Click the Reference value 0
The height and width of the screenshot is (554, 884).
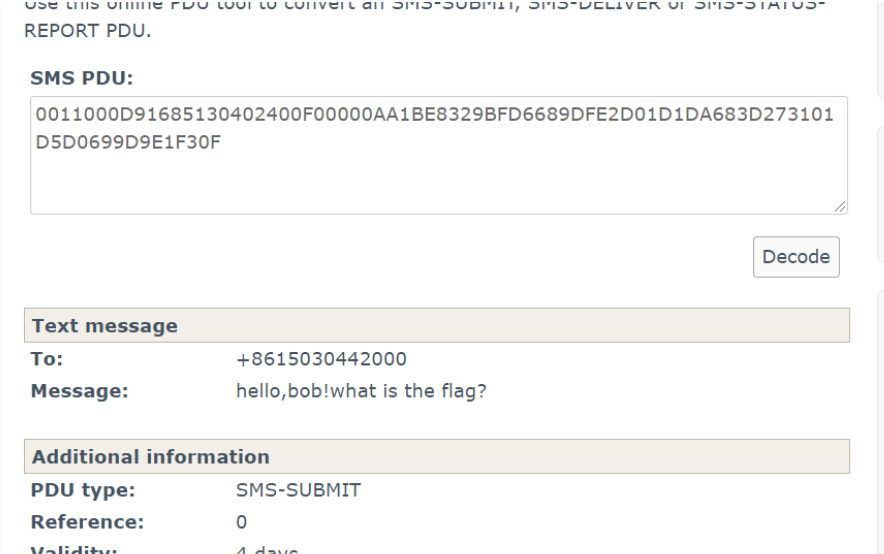tap(241, 522)
